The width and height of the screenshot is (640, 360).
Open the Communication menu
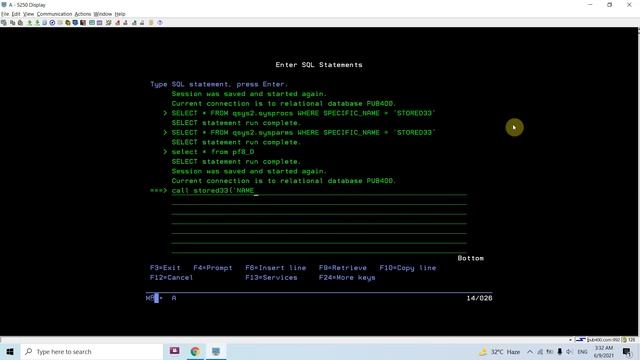54,14
